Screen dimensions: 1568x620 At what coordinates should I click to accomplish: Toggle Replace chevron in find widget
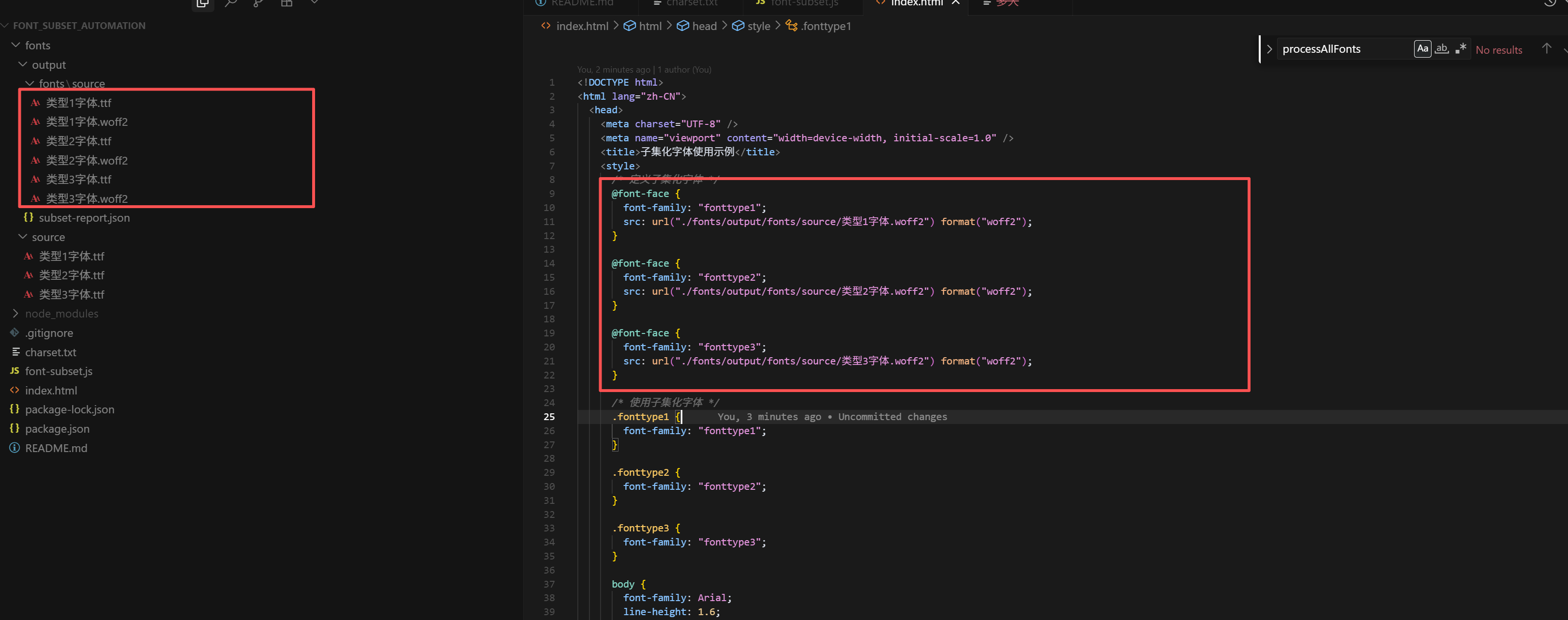click(x=1269, y=49)
